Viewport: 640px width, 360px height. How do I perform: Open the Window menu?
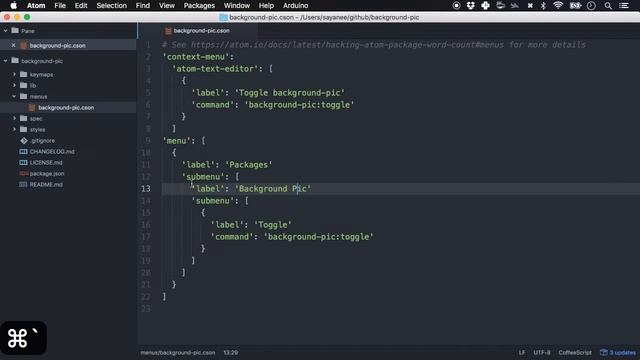click(237, 5)
